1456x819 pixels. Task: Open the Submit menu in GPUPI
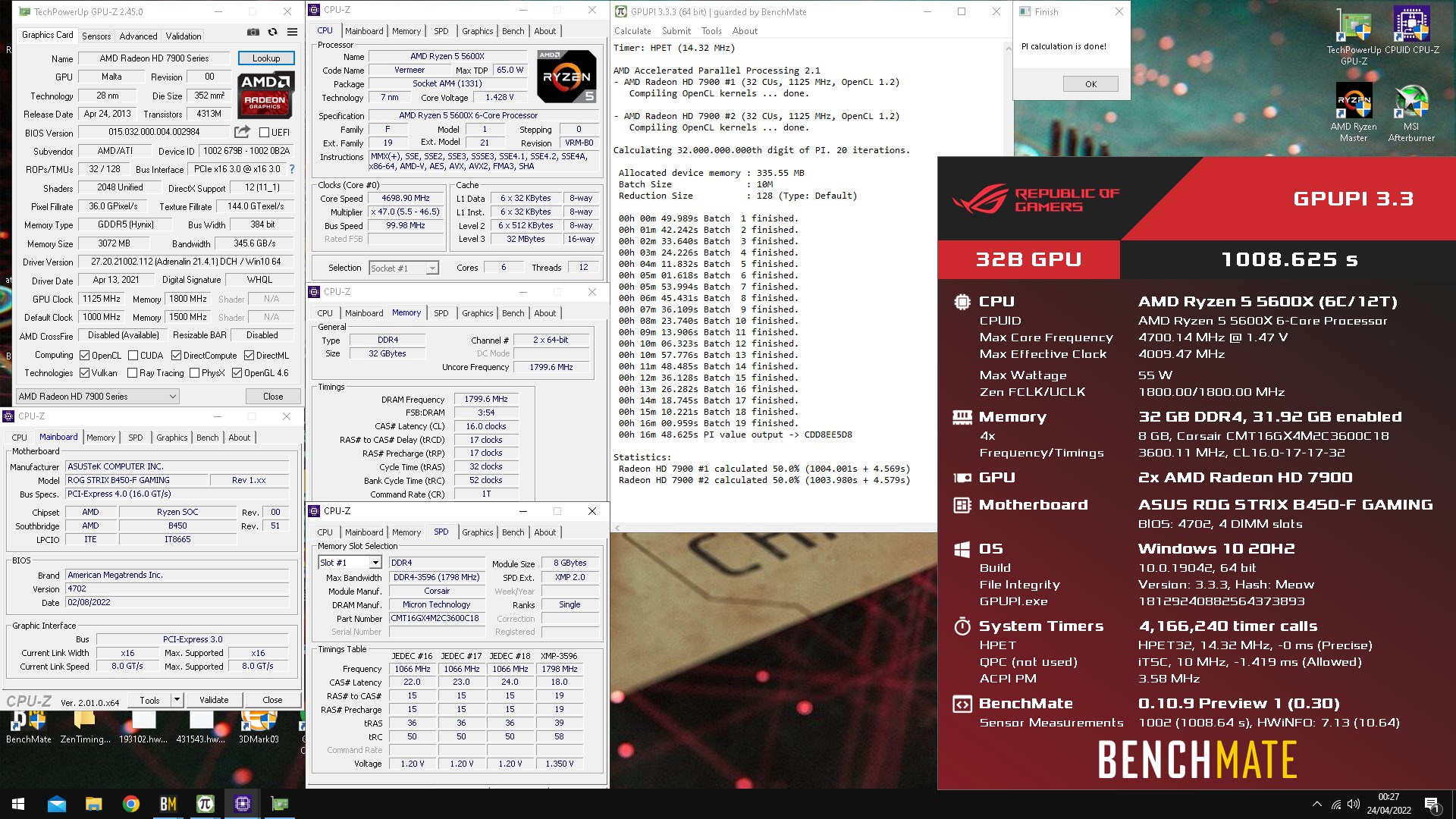coord(676,31)
